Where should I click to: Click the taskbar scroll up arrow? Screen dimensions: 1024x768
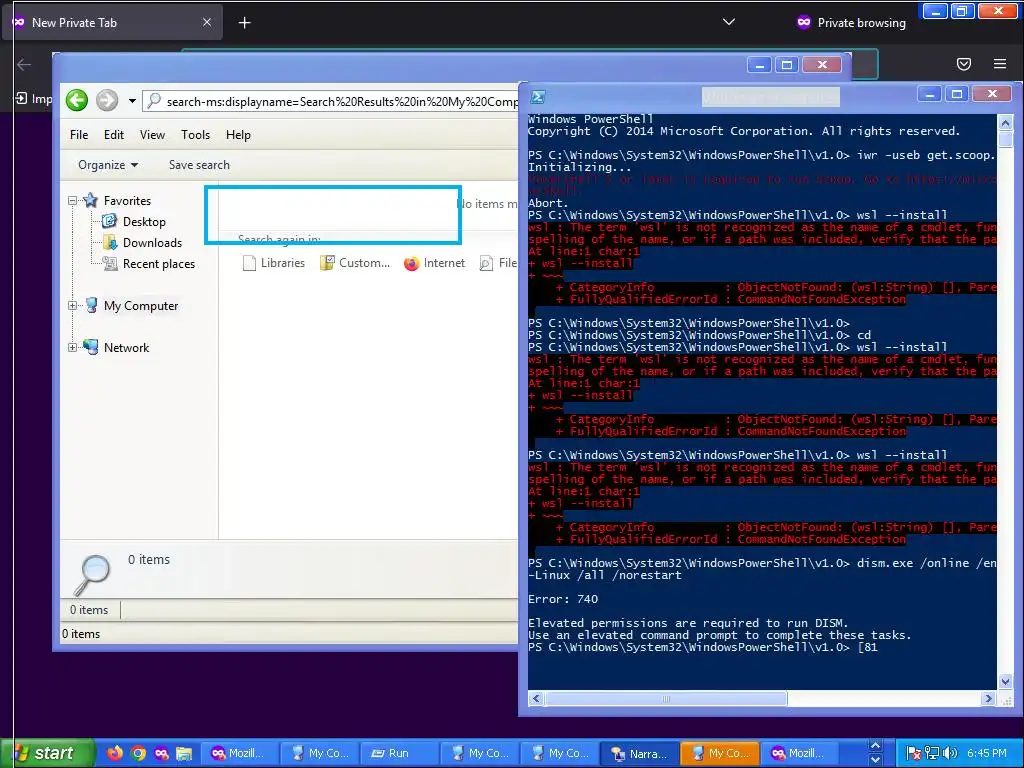[875, 746]
